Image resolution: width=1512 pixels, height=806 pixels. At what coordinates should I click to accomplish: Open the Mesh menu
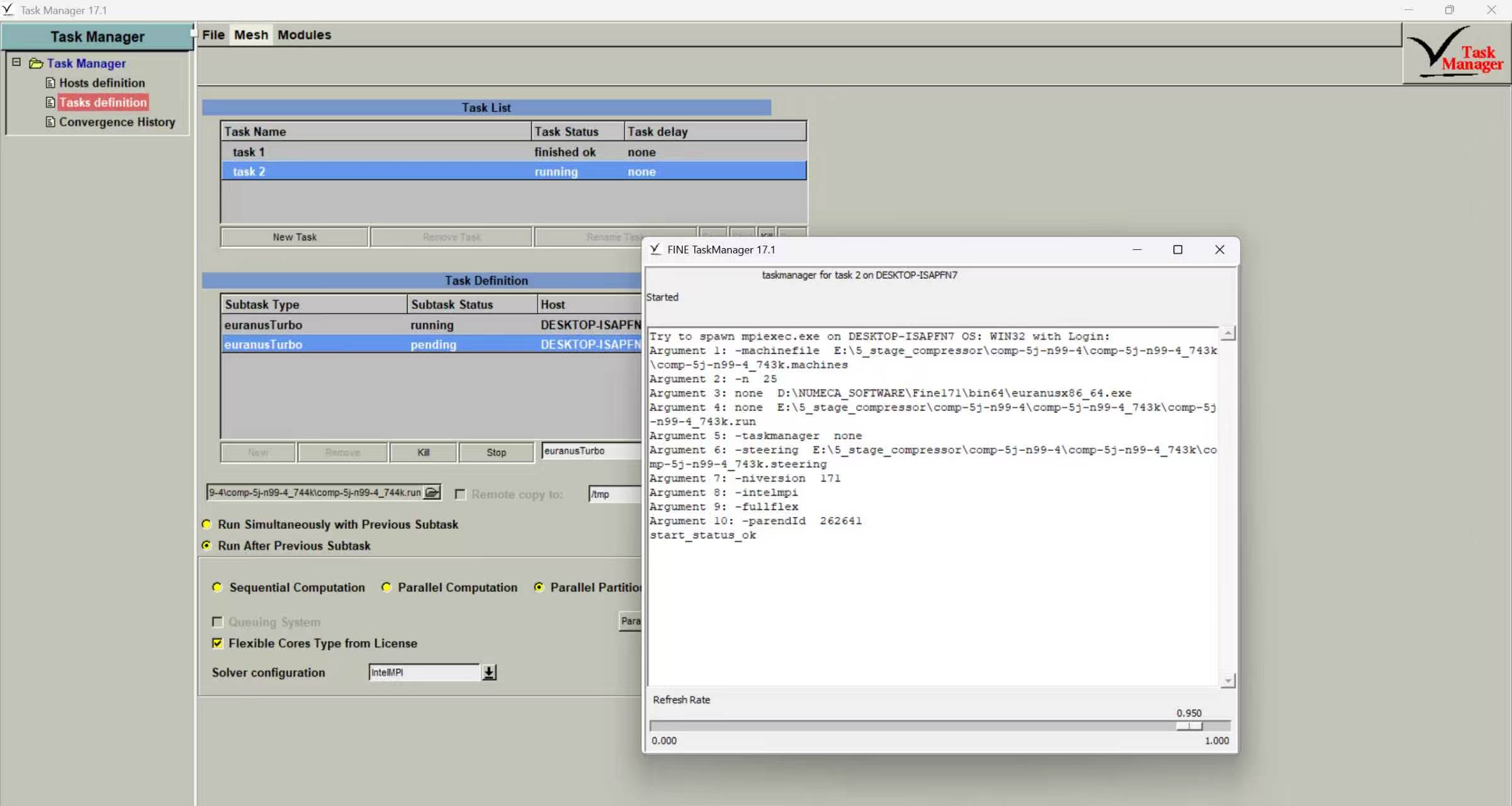pyautogui.click(x=251, y=35)
